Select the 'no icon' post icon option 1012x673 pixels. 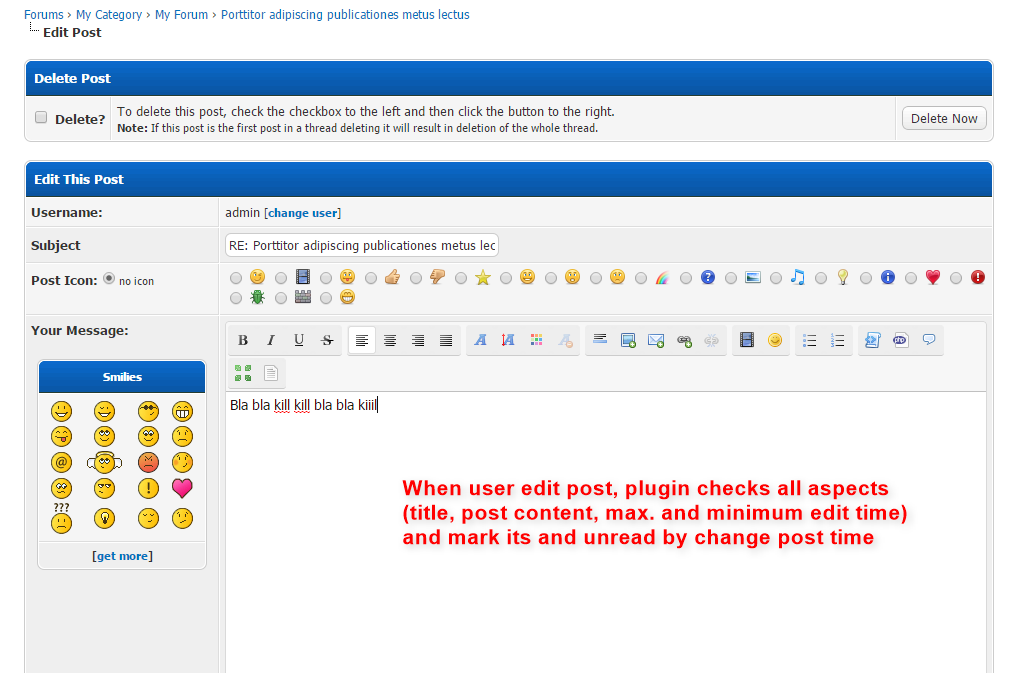109,279
